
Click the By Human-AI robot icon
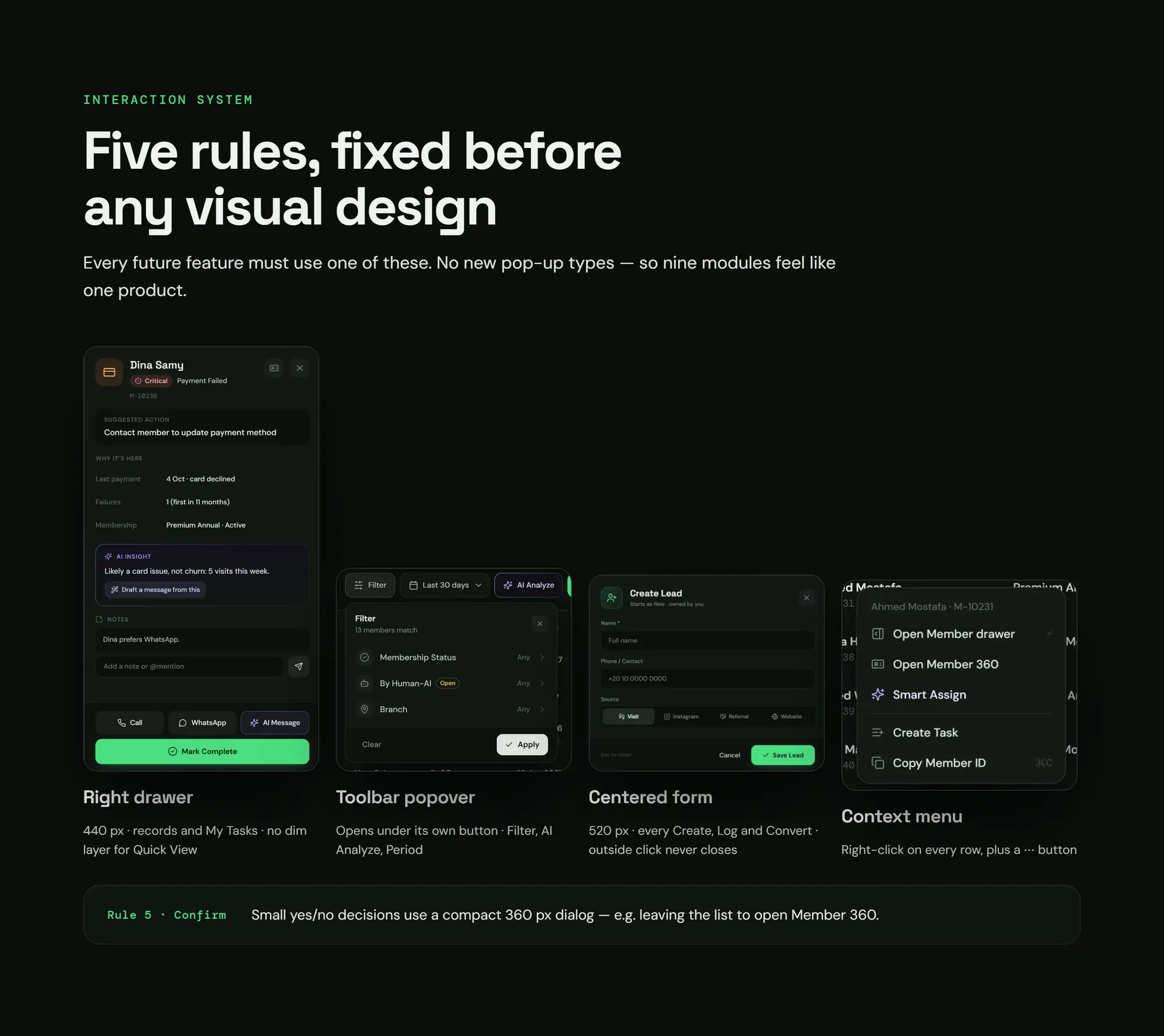coord(364,683)
